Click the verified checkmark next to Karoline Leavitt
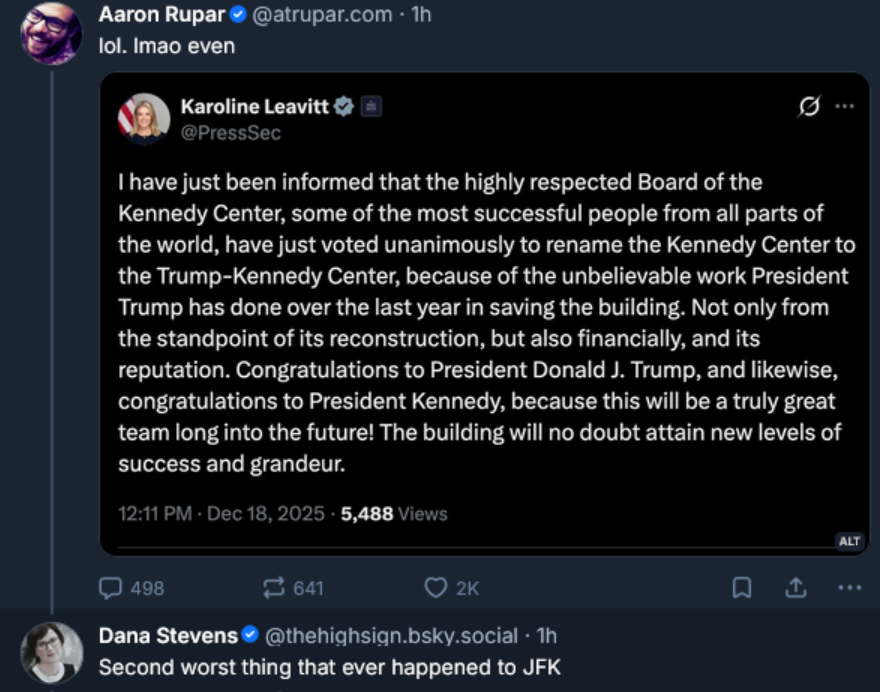This screenshot has width=880, height=692. (344, 106)
